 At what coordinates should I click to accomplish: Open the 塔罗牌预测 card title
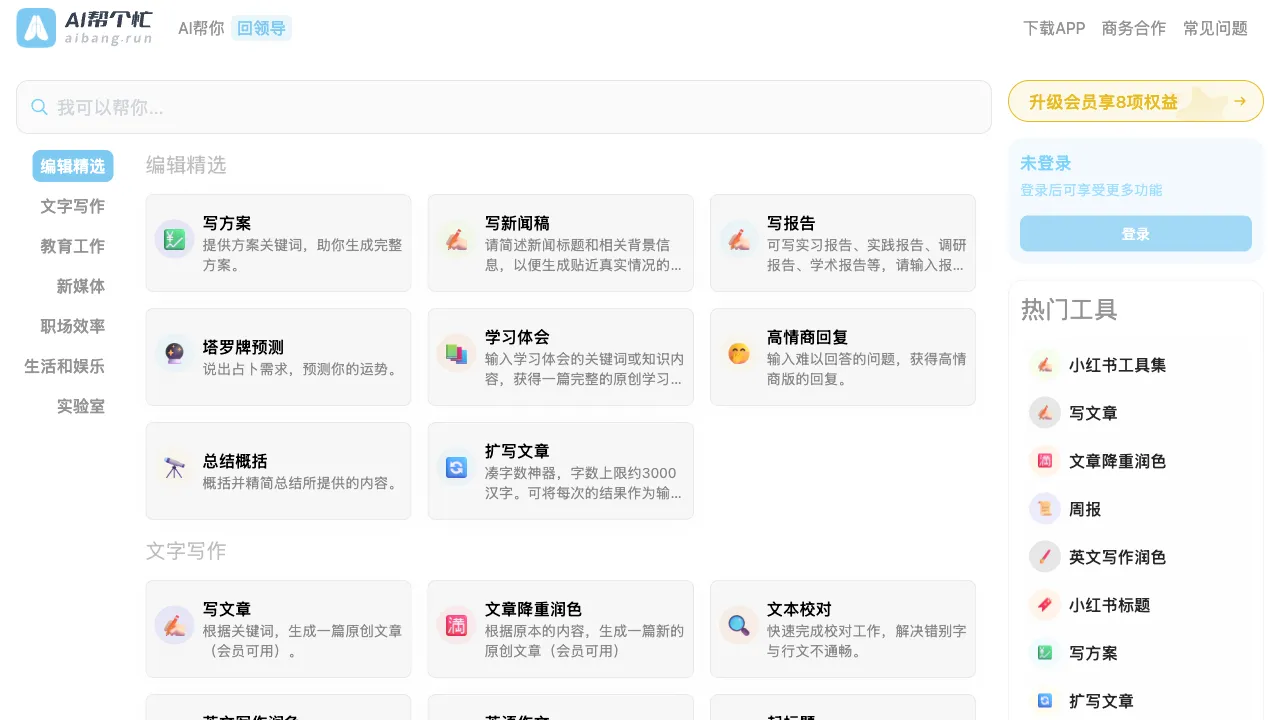[x=243, y=347]
